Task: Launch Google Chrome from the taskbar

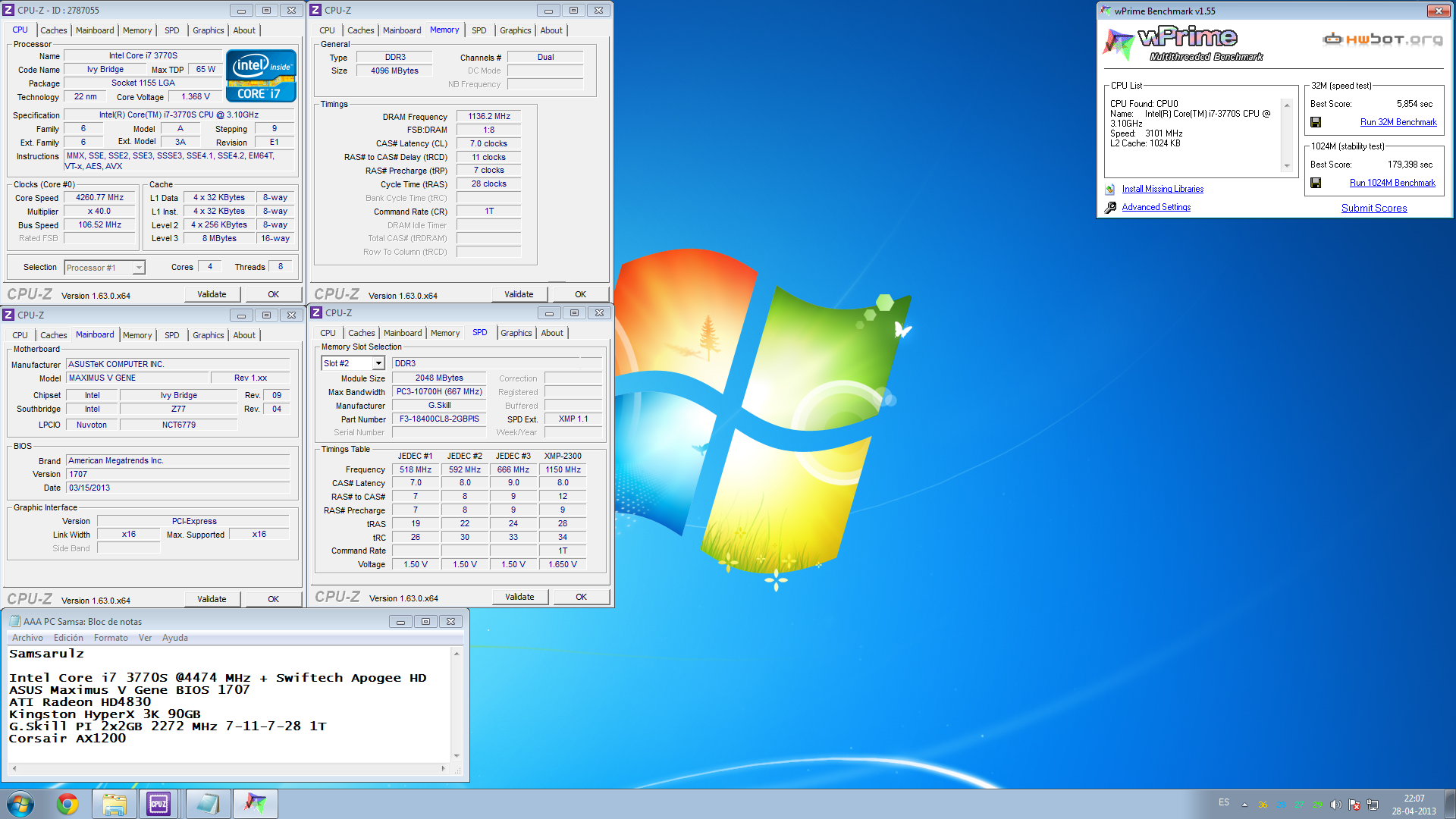Action: click(x=67, y=804)
